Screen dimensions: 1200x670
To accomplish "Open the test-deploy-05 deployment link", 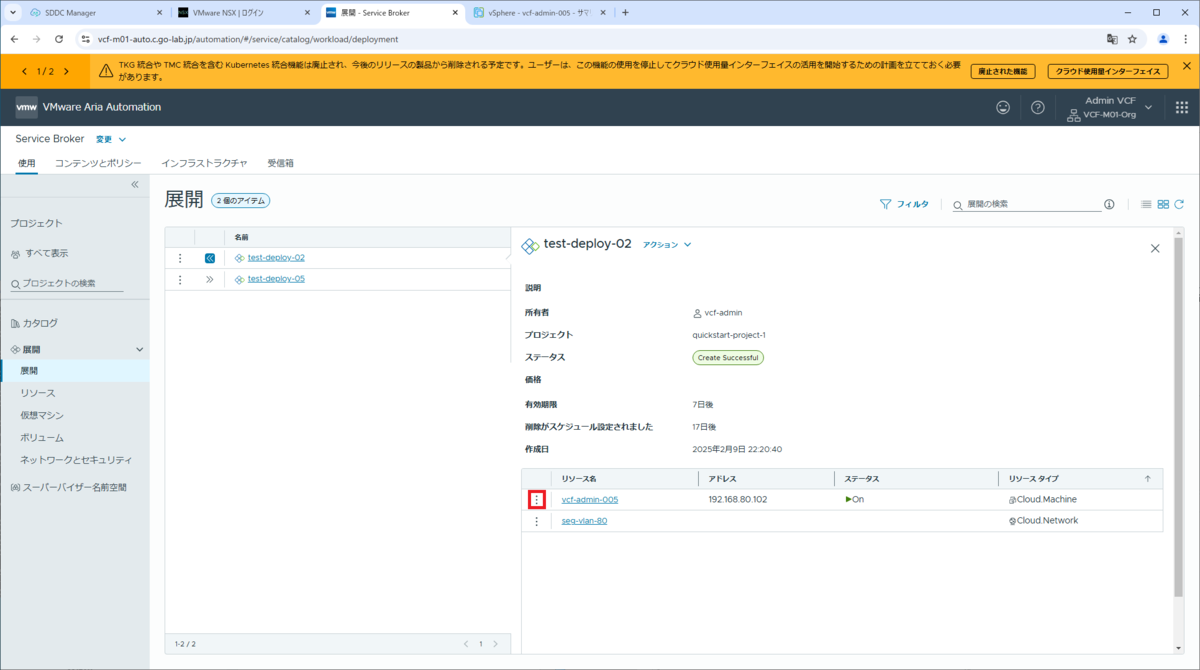I will [276, 280].
